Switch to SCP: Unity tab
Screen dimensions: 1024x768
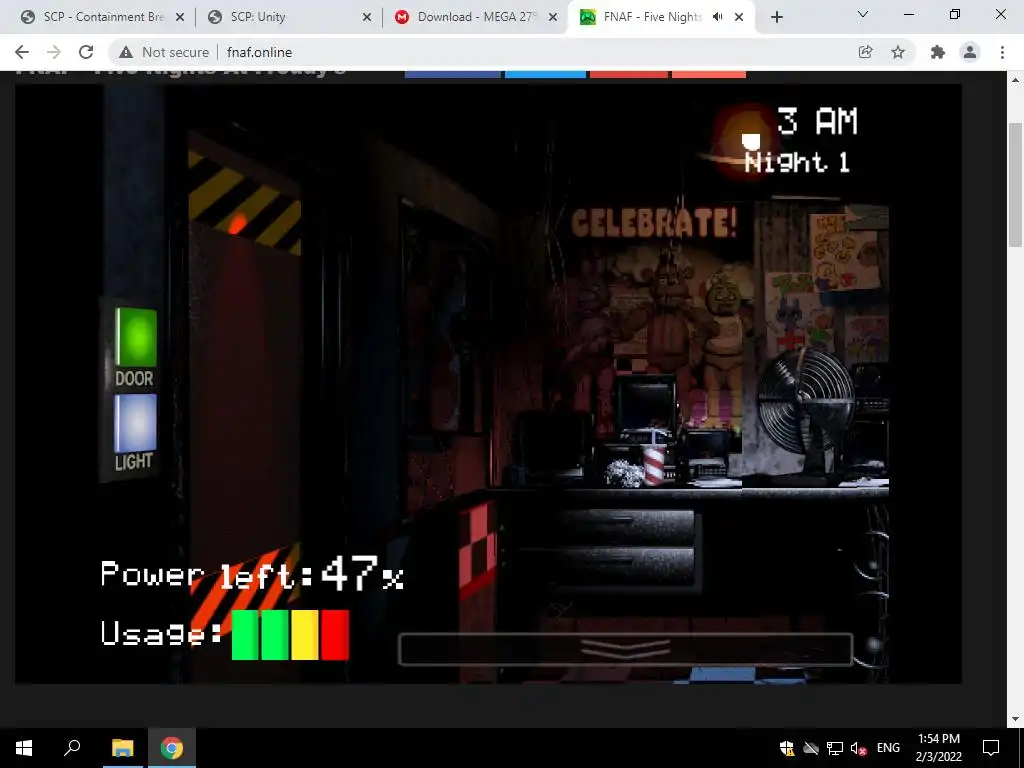tap(289, 17)
